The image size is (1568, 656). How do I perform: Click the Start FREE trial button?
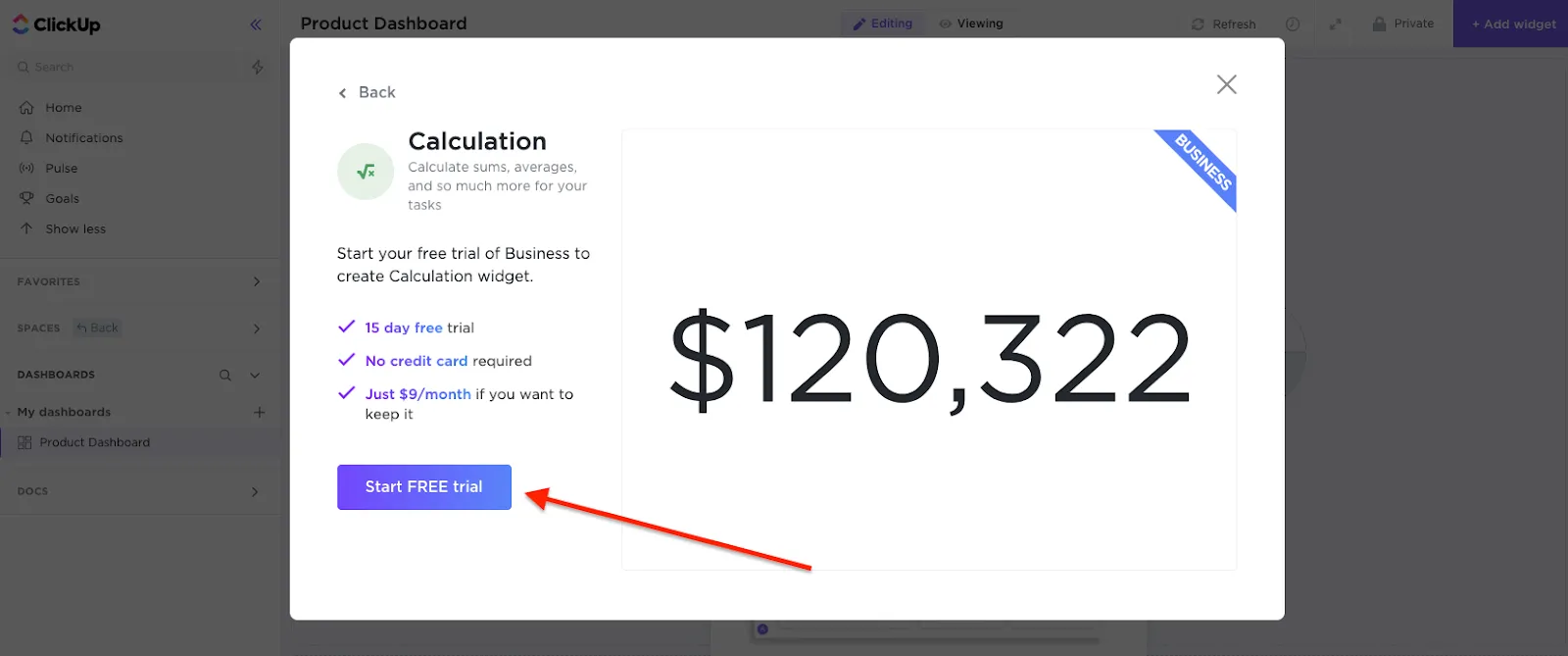(x=424, y=487)
